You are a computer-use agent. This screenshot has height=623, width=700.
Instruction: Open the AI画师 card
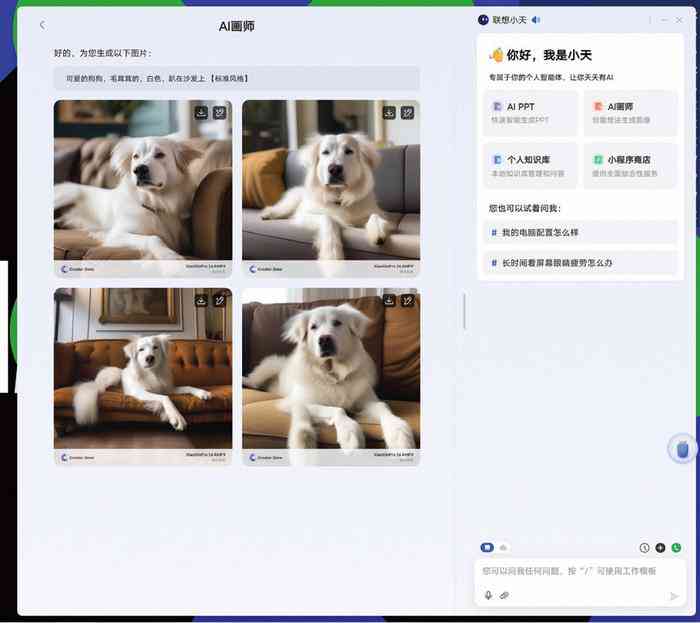point(631,113)
